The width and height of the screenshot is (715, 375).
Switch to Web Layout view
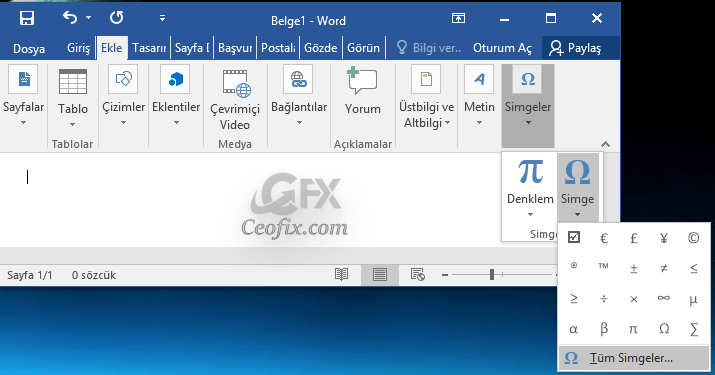[418, 275]
